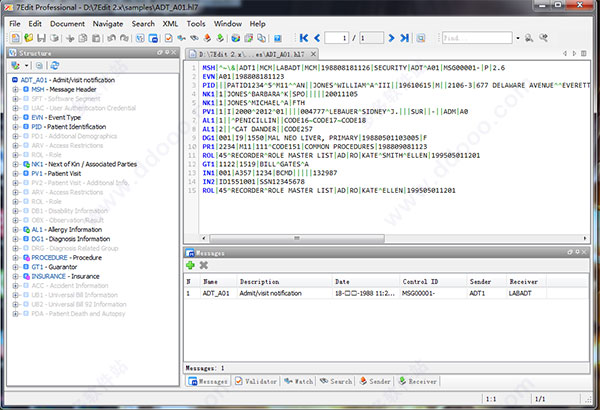The image size is (600, 410).
Task: Switch to the Watch tab
Action: tap(299, 381)
